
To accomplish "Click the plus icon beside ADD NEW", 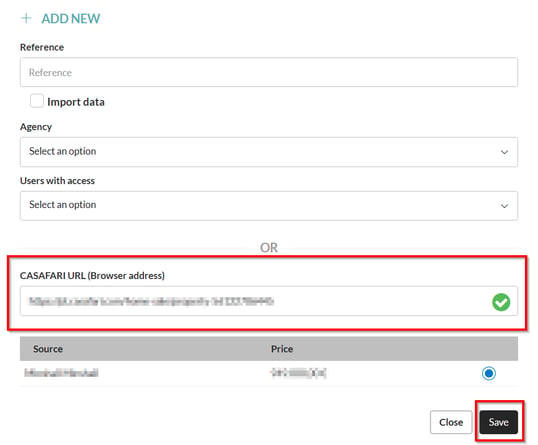I will click(x=26, y=18).
